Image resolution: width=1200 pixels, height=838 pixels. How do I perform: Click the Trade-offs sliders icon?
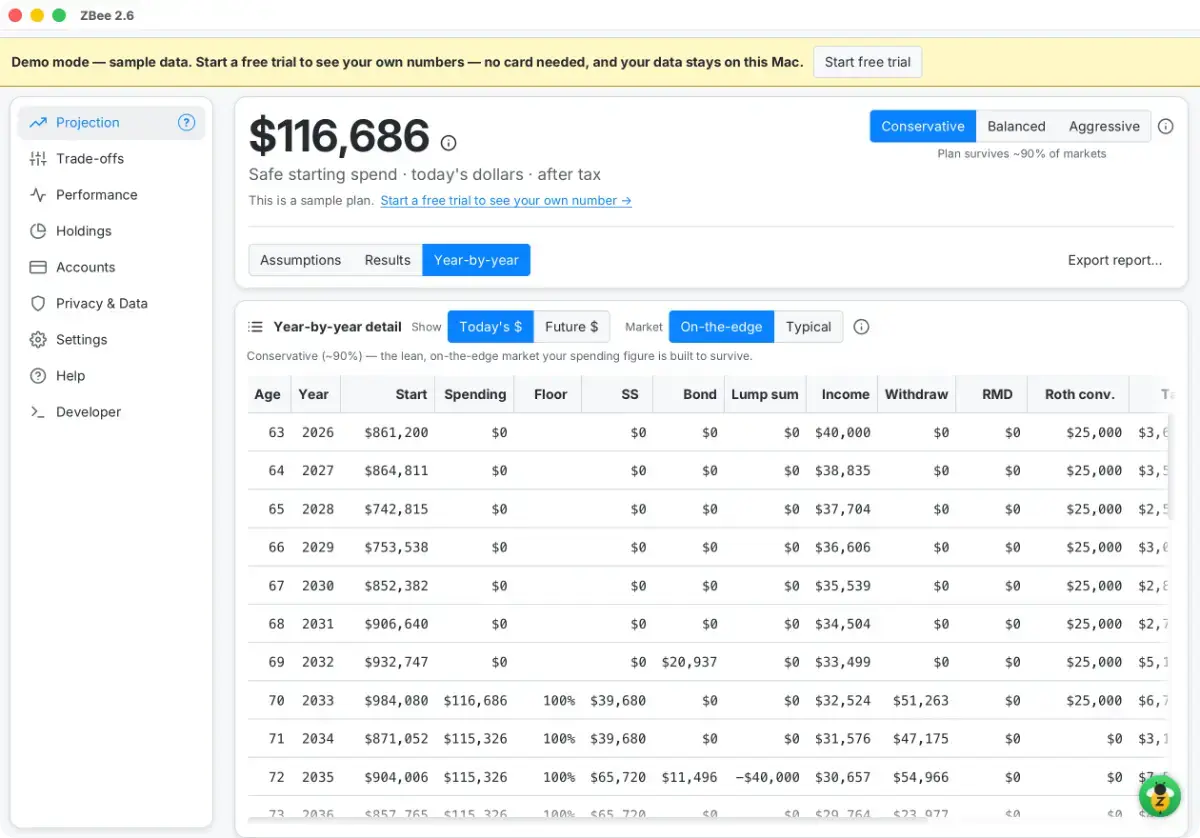[x=38, y=159]
